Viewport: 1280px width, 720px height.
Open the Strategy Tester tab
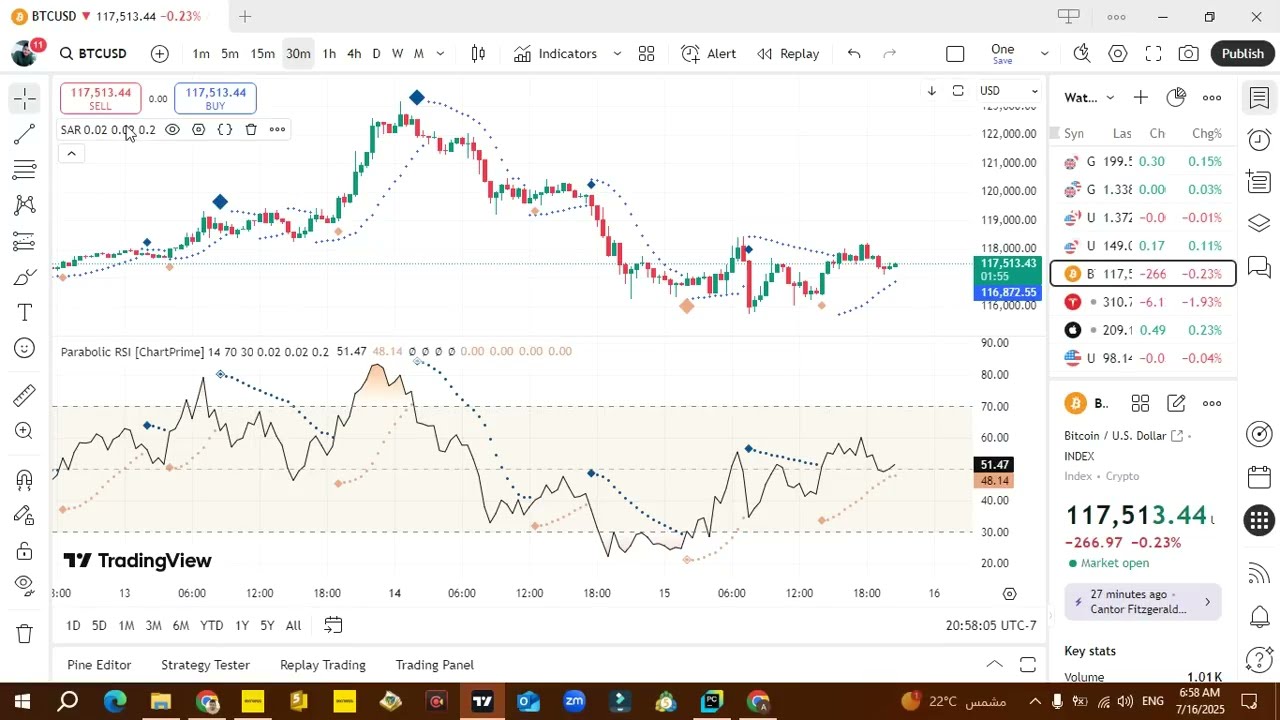(205, 665)
